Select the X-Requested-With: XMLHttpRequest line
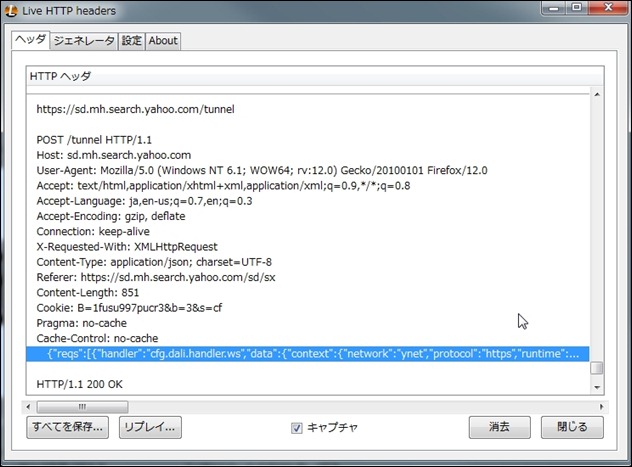The width and height of the screenshot is (632, 467). tap(127, 247)
